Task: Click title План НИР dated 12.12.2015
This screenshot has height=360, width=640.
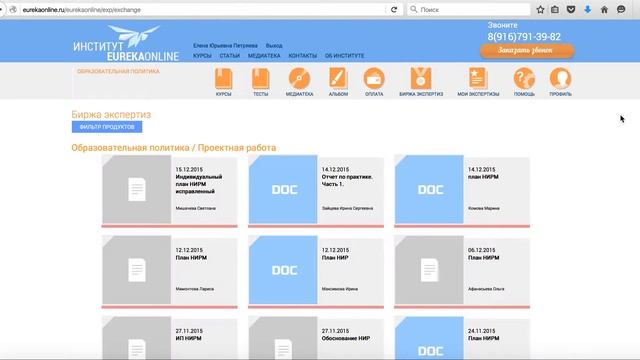Action: point(335,258)
